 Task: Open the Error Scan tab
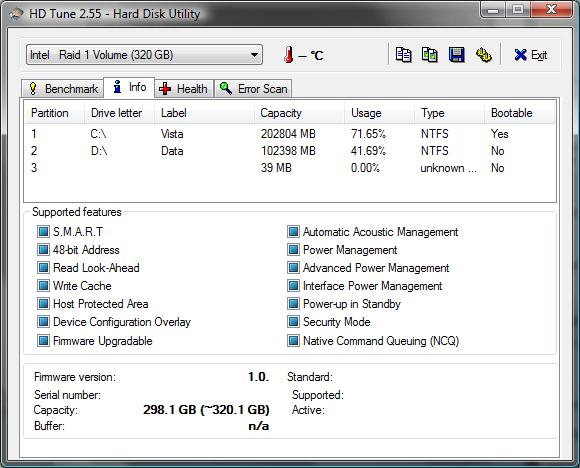253,89
